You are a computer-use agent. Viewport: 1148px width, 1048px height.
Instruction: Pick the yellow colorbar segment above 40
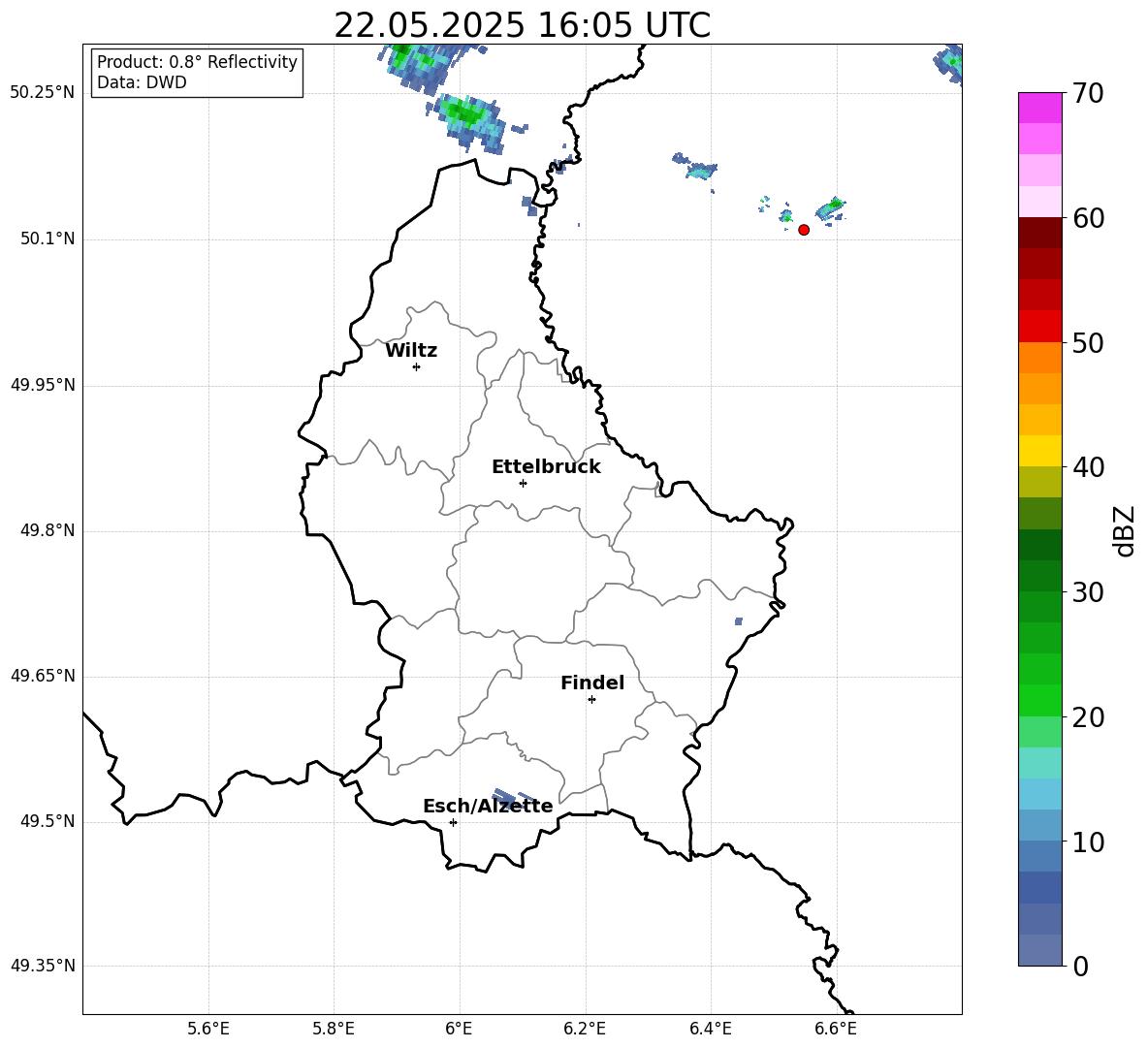(1040, 451)
